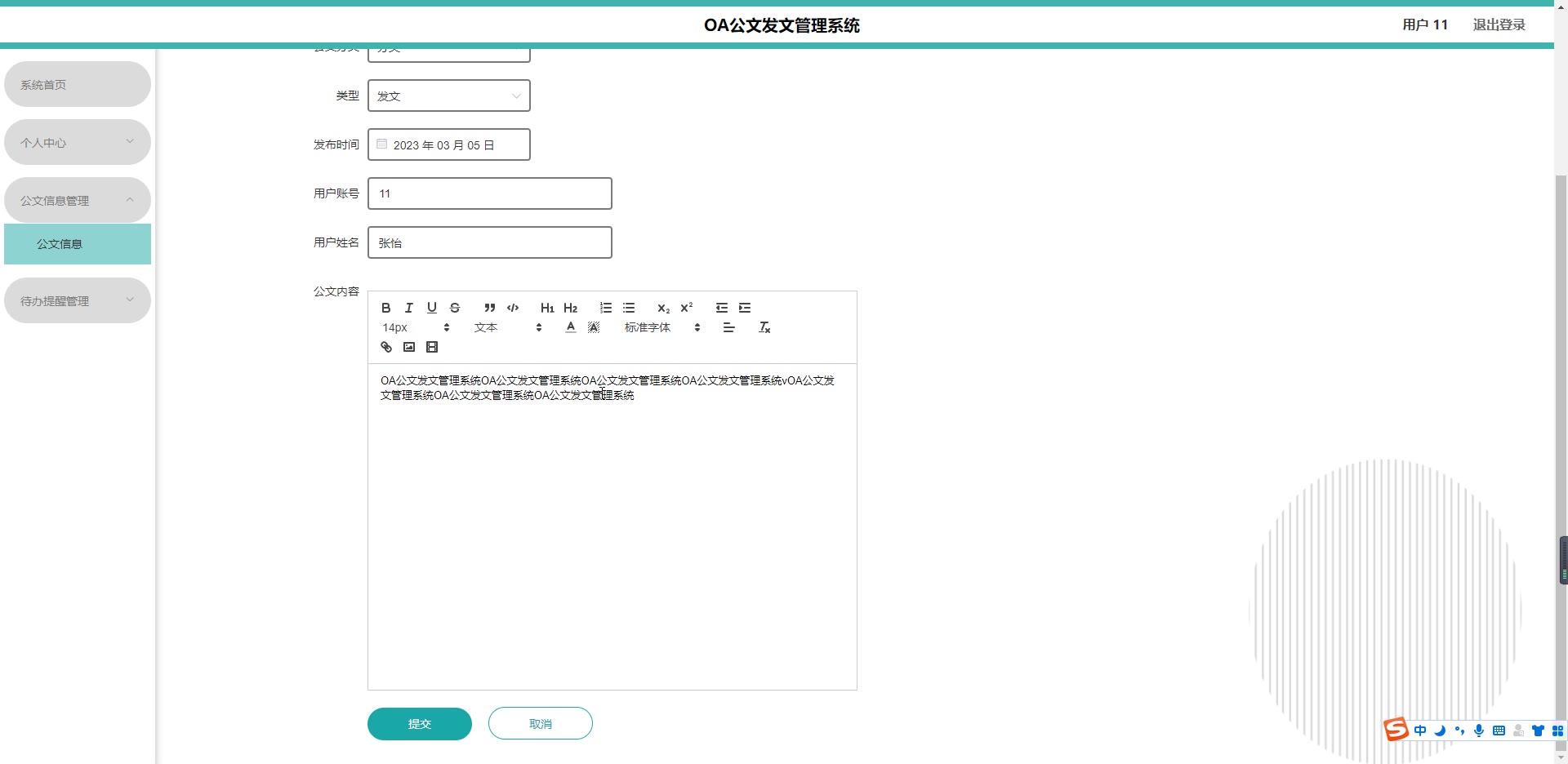
Task: Click the Sogou input method logo
Action: tap(1396, 730)
